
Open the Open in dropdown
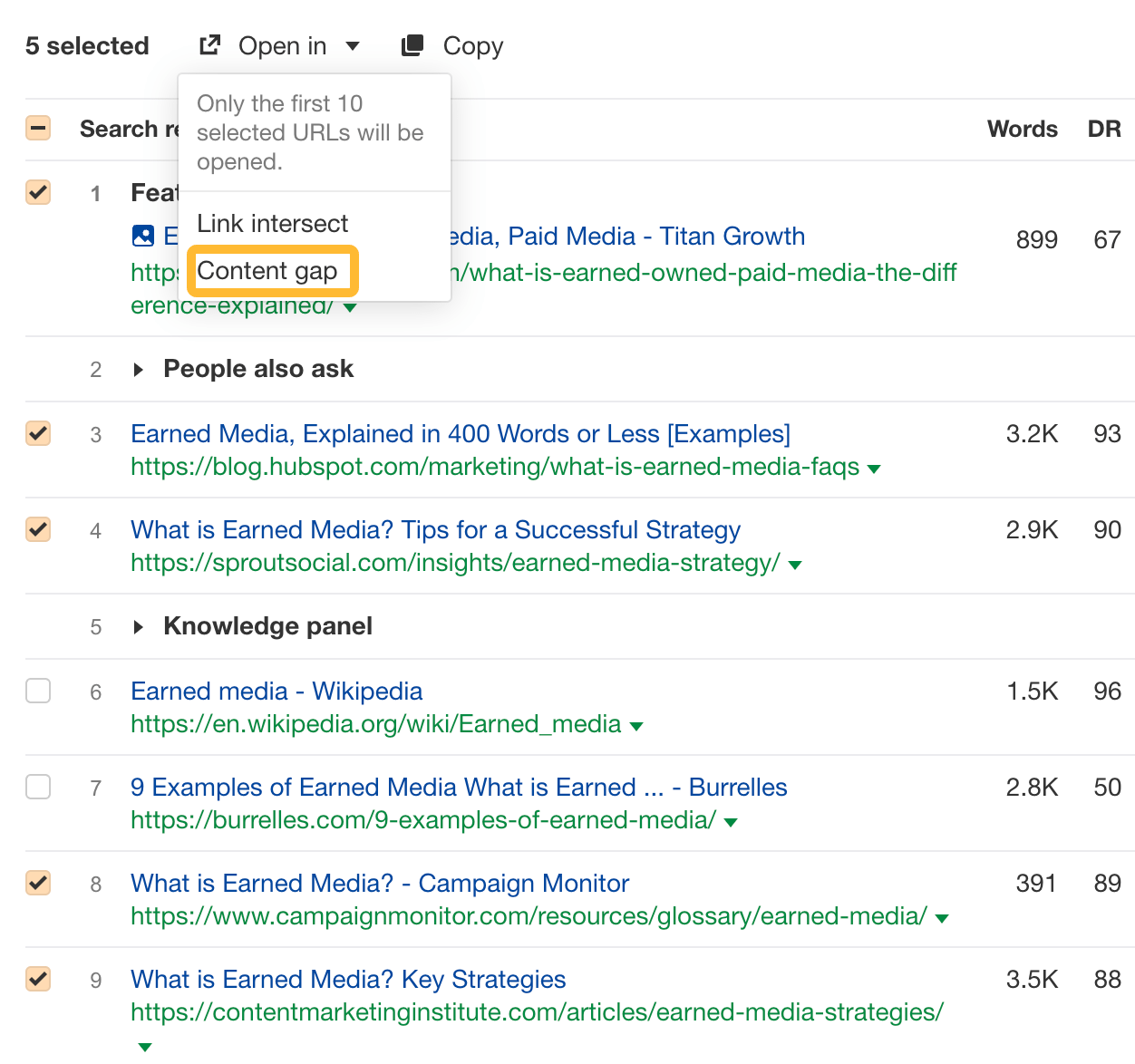354,45
